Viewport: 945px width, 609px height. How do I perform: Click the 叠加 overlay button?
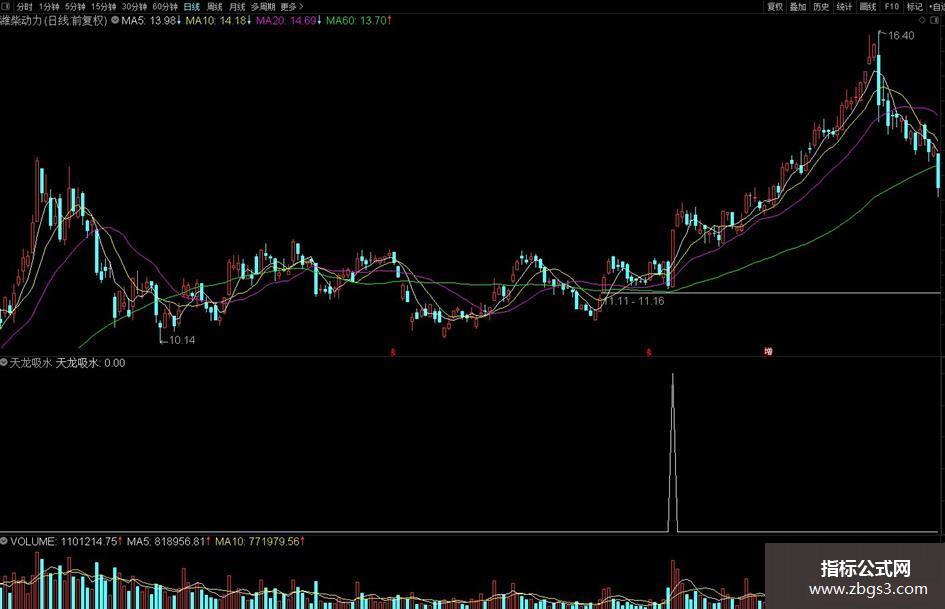(x=798, y=7)
